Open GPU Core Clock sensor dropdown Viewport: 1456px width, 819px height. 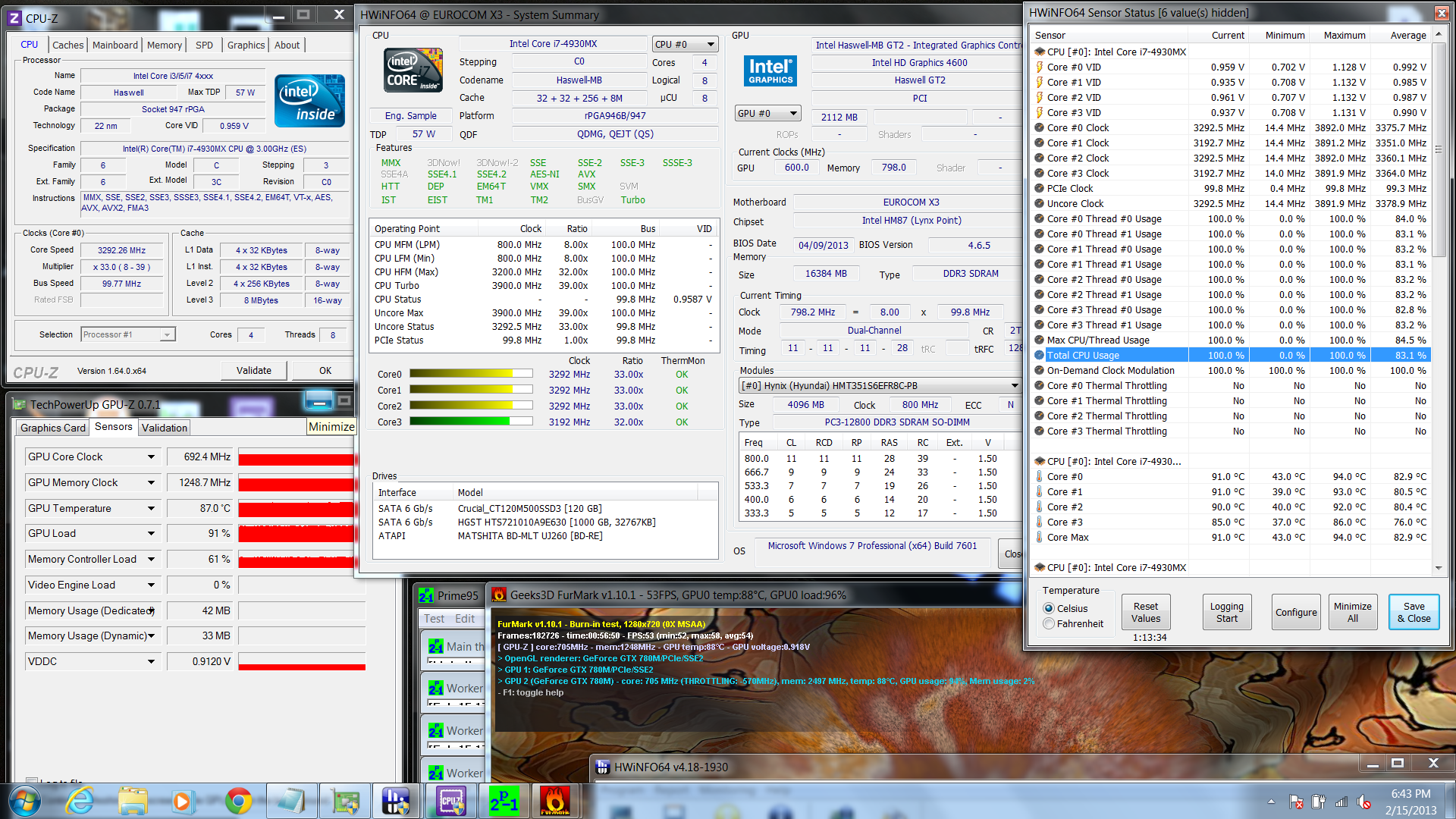coord(151,457)
